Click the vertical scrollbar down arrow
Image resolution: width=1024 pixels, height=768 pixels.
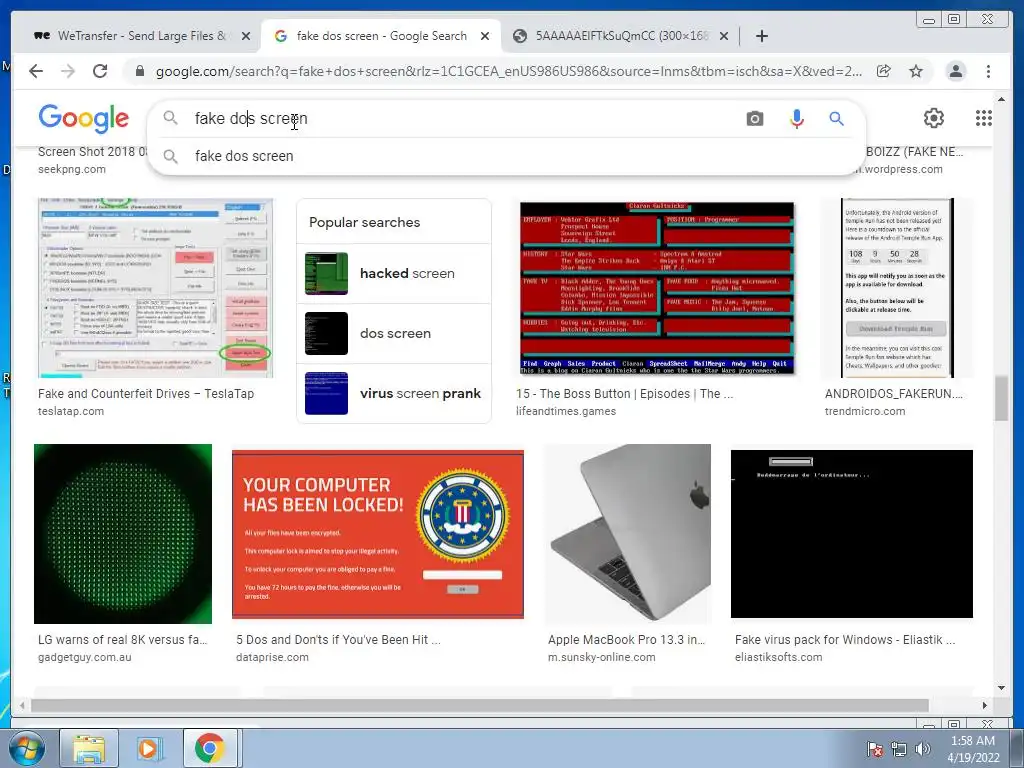click(x=1001, y=688)
